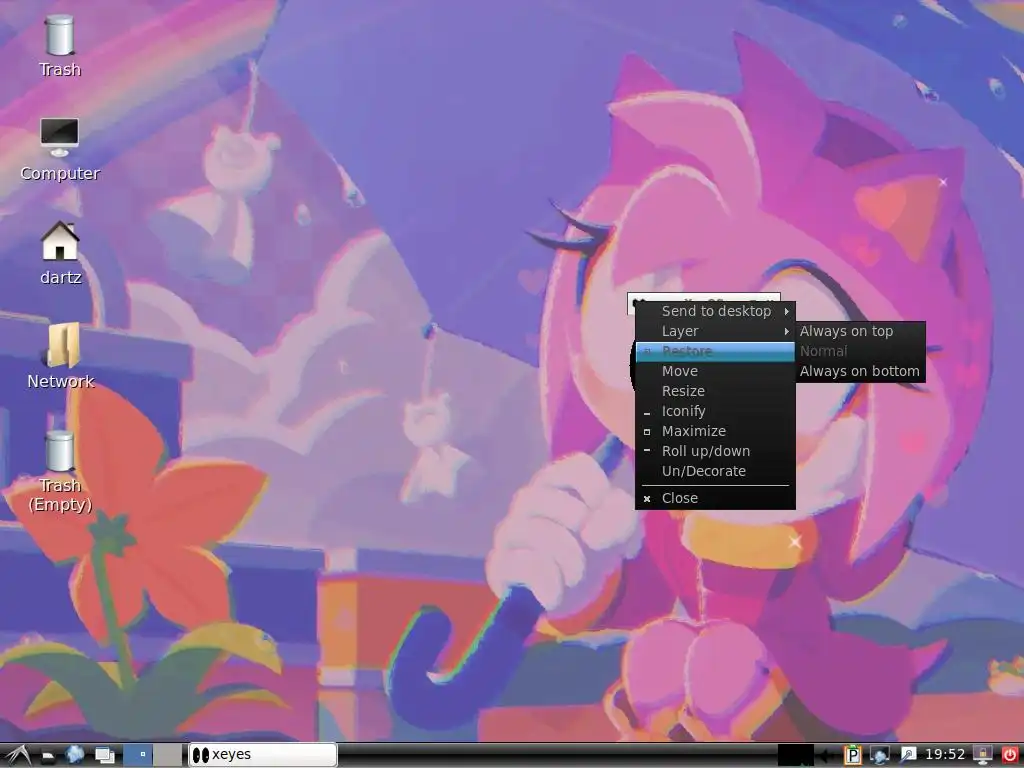Choose Close from the window menu
Image resolution: width=1024 pixels, height=768 pixels.
click(x=715, y=498)
